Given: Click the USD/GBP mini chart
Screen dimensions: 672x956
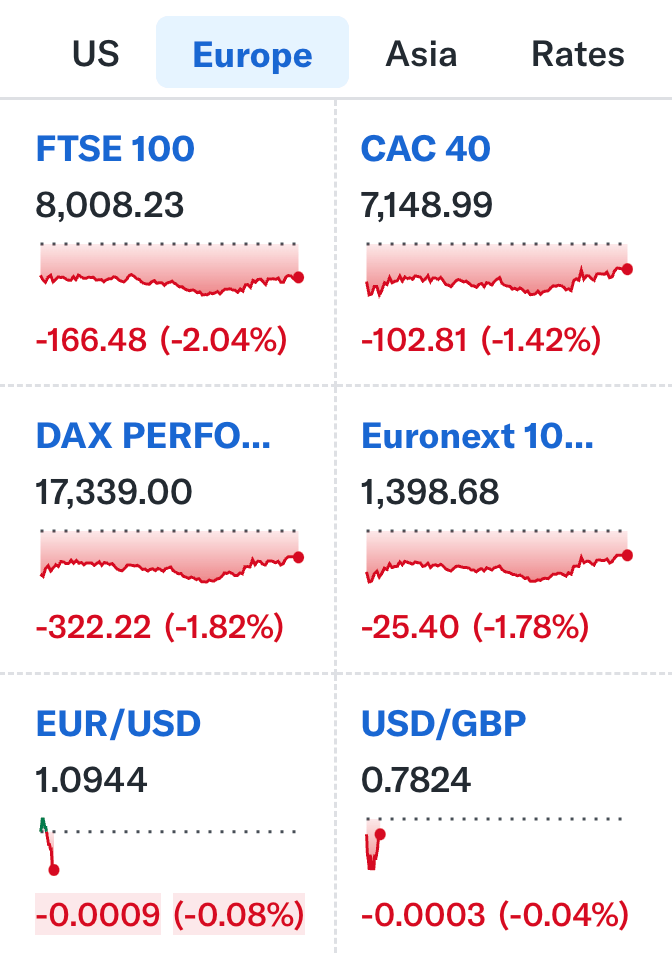Looking at the screenshot, I should 374,845.
